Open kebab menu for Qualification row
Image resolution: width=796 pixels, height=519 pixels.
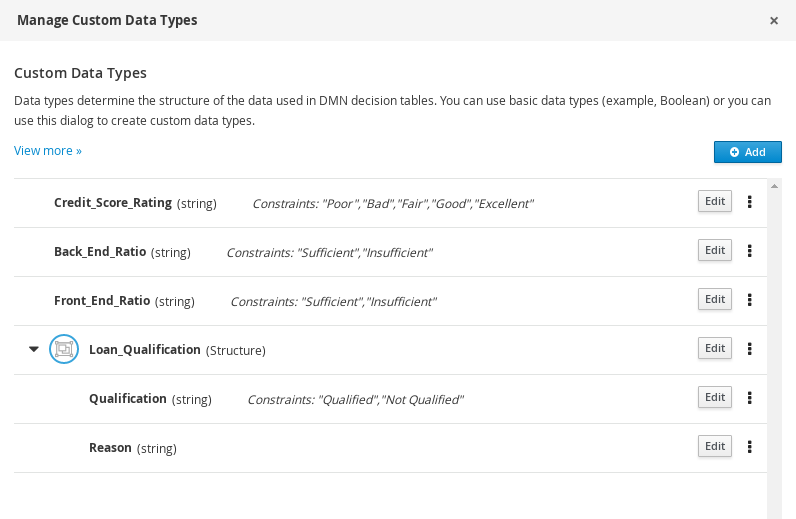[x=749, y=397]
